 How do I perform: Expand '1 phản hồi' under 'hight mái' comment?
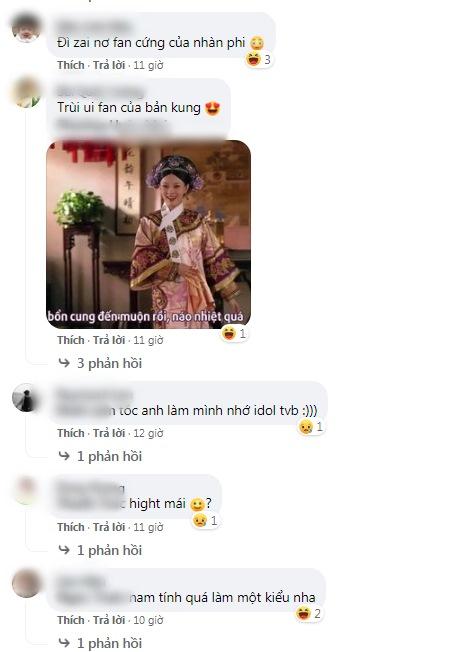(100, 550)
